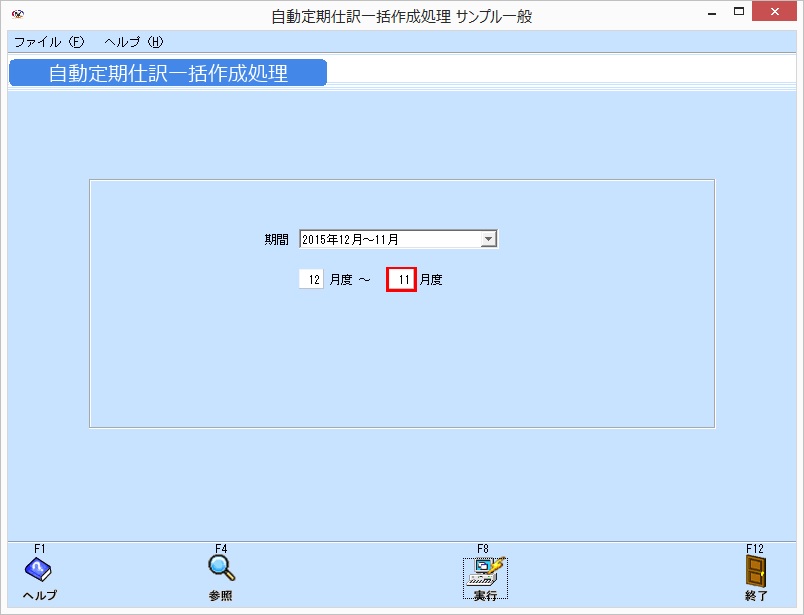Select the 12 月度 start field
804x615 pixels.
[x=313, y=279]
